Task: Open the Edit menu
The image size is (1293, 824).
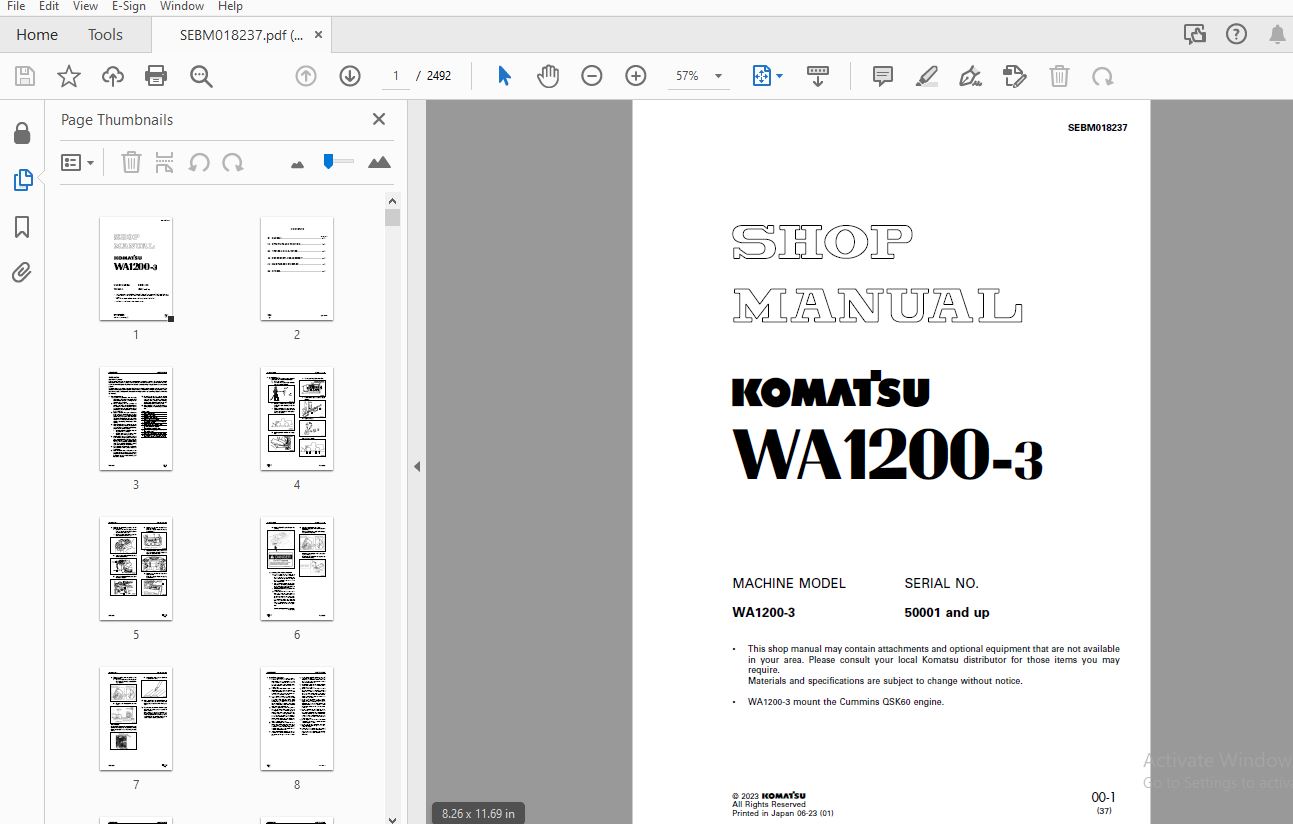Action: (49, 6)
